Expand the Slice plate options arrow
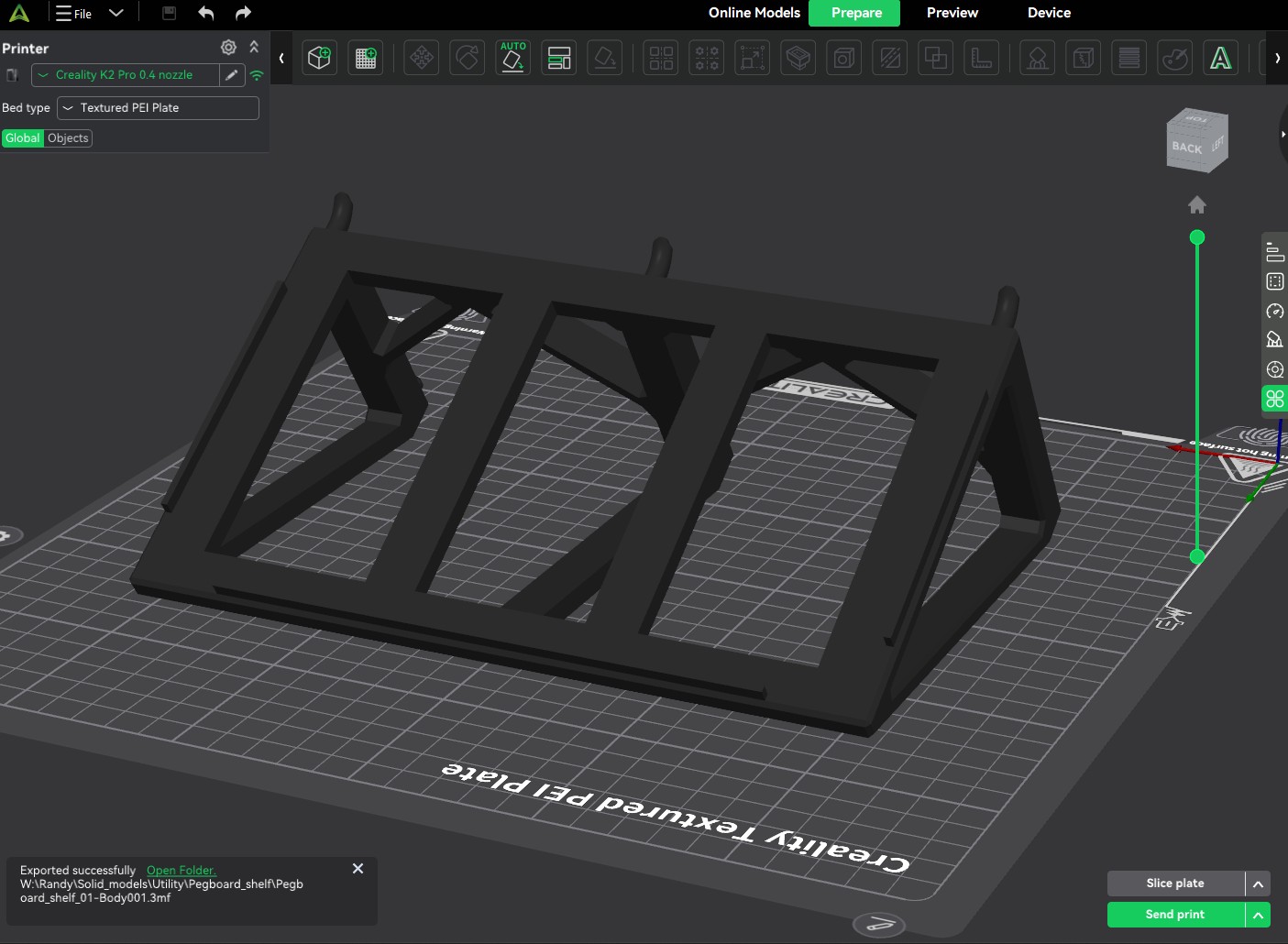 tap(1258, 884)
